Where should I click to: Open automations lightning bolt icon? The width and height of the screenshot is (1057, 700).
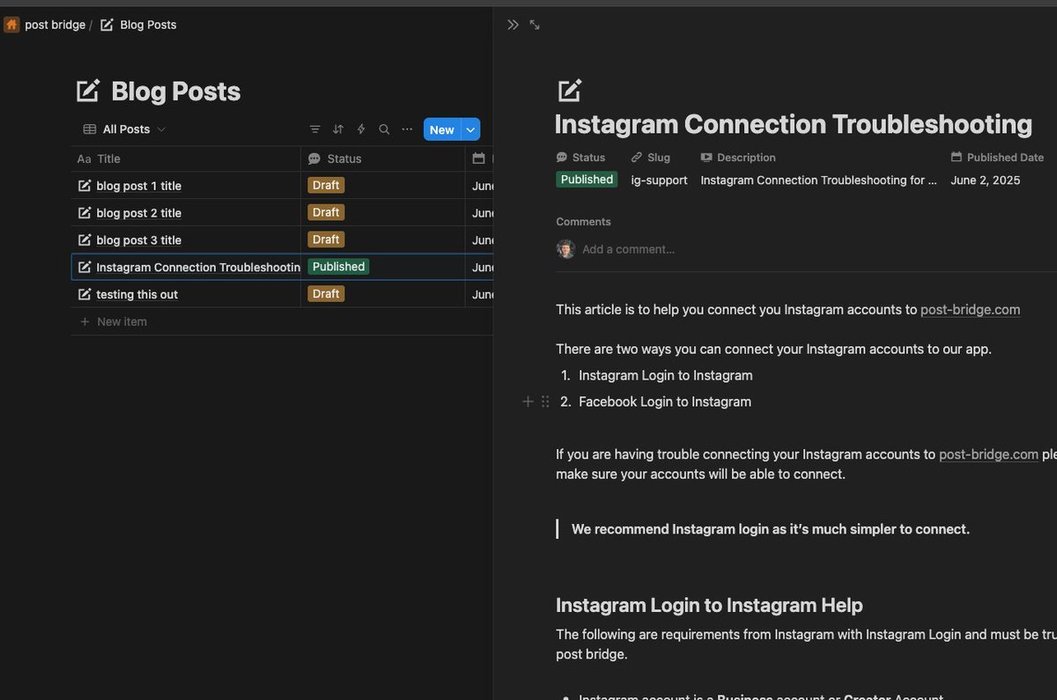tap(361, 130)
